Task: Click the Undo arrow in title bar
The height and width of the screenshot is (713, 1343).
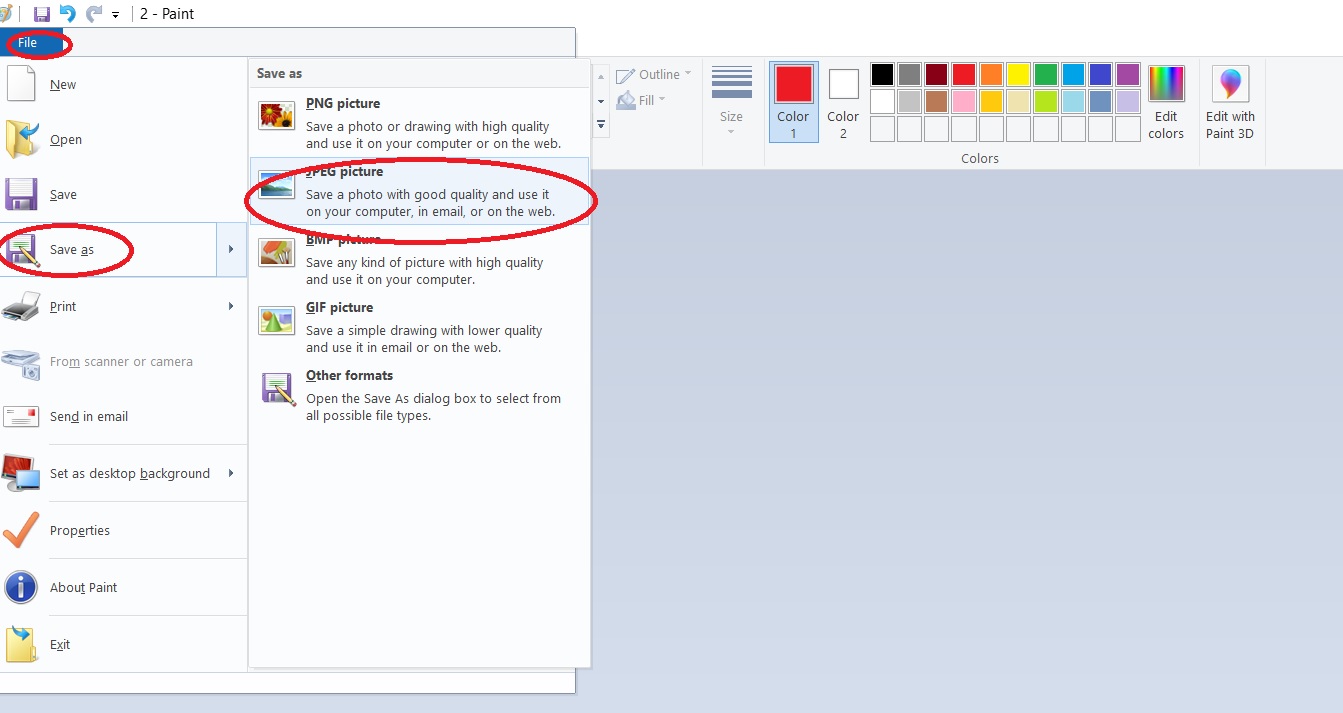Action: pos(68,14)
